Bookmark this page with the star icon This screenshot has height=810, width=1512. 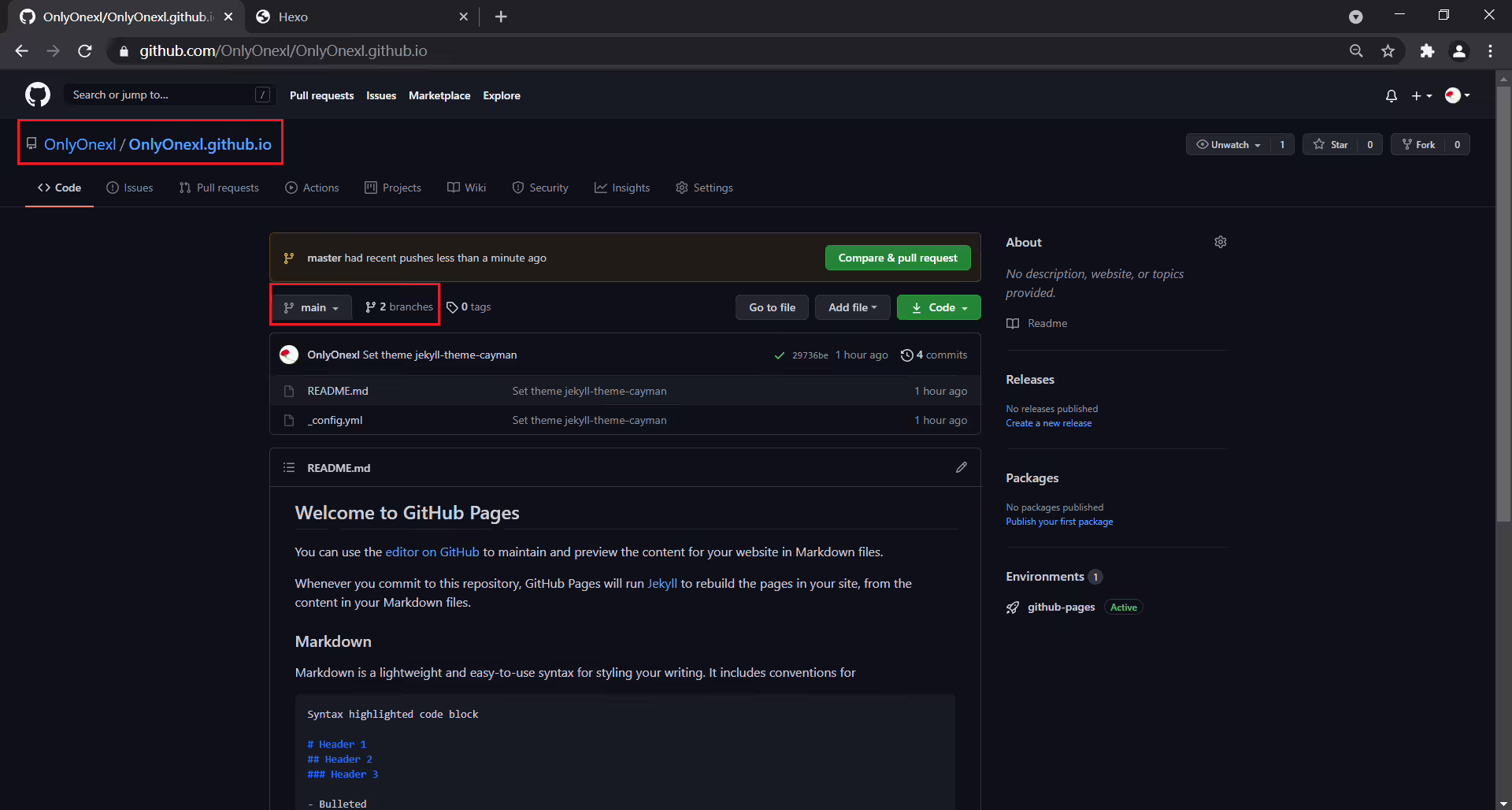(1388, 50)
